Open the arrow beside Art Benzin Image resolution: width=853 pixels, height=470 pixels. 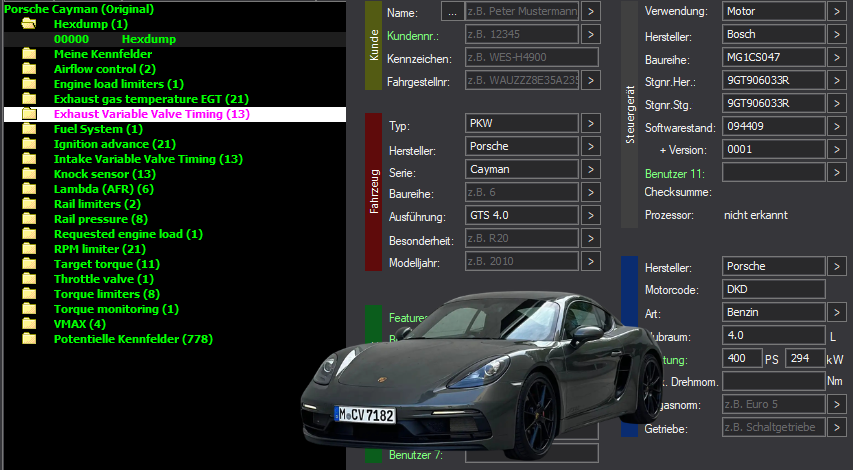(x=837, y=312)
